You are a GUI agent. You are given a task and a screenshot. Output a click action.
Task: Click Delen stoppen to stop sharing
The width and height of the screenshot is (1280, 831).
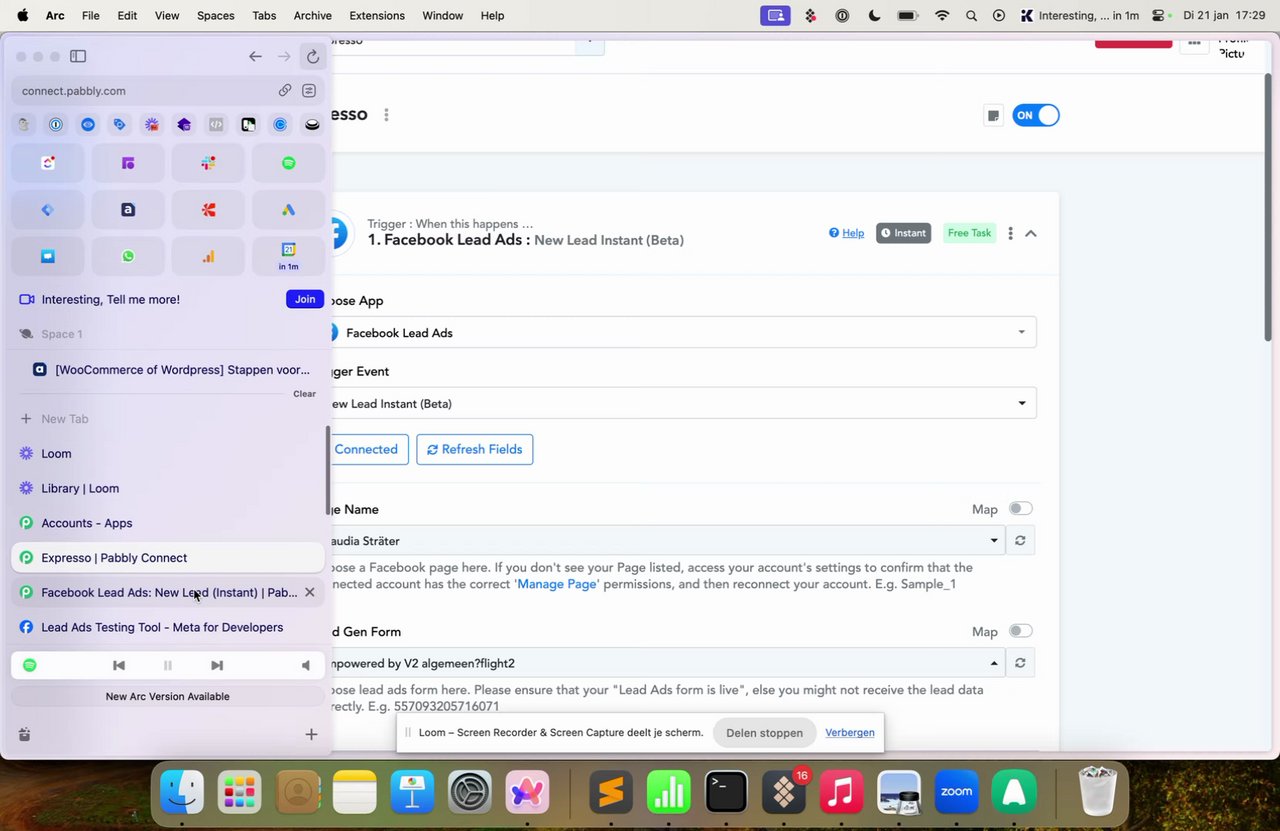coord(764,732)
